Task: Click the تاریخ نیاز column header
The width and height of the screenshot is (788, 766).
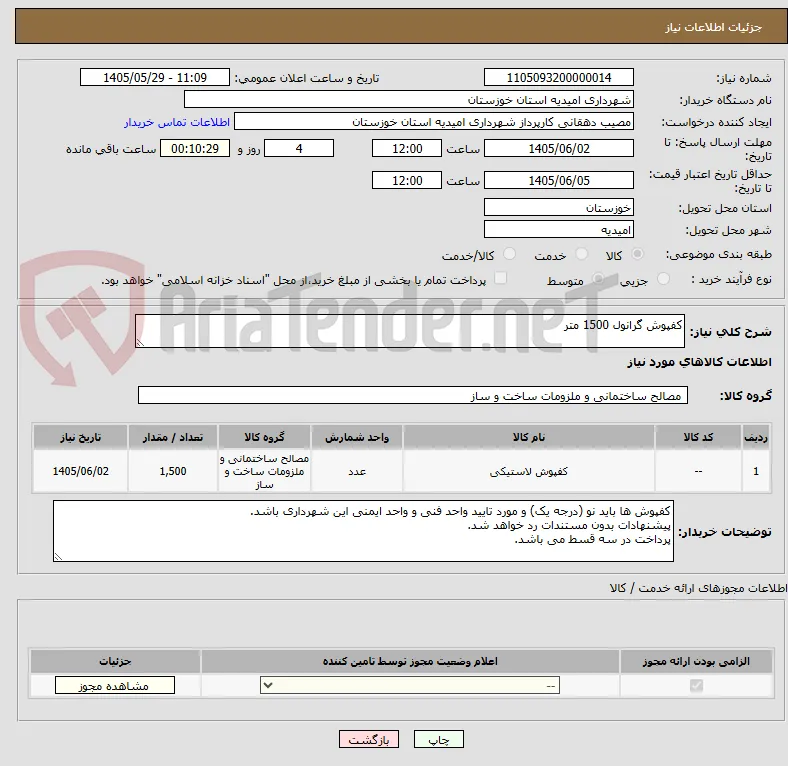Action: pyautogui.click(x=80, y=437)
